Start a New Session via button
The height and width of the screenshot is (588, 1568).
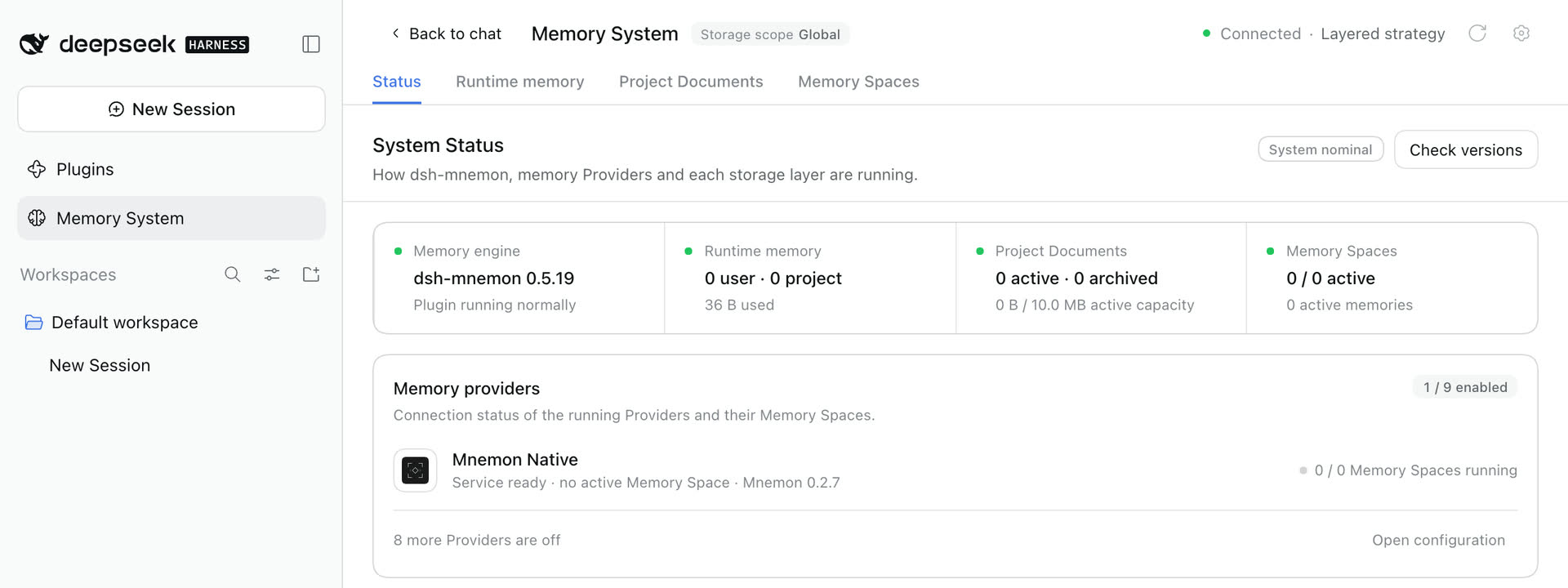(x=171, y=109)
